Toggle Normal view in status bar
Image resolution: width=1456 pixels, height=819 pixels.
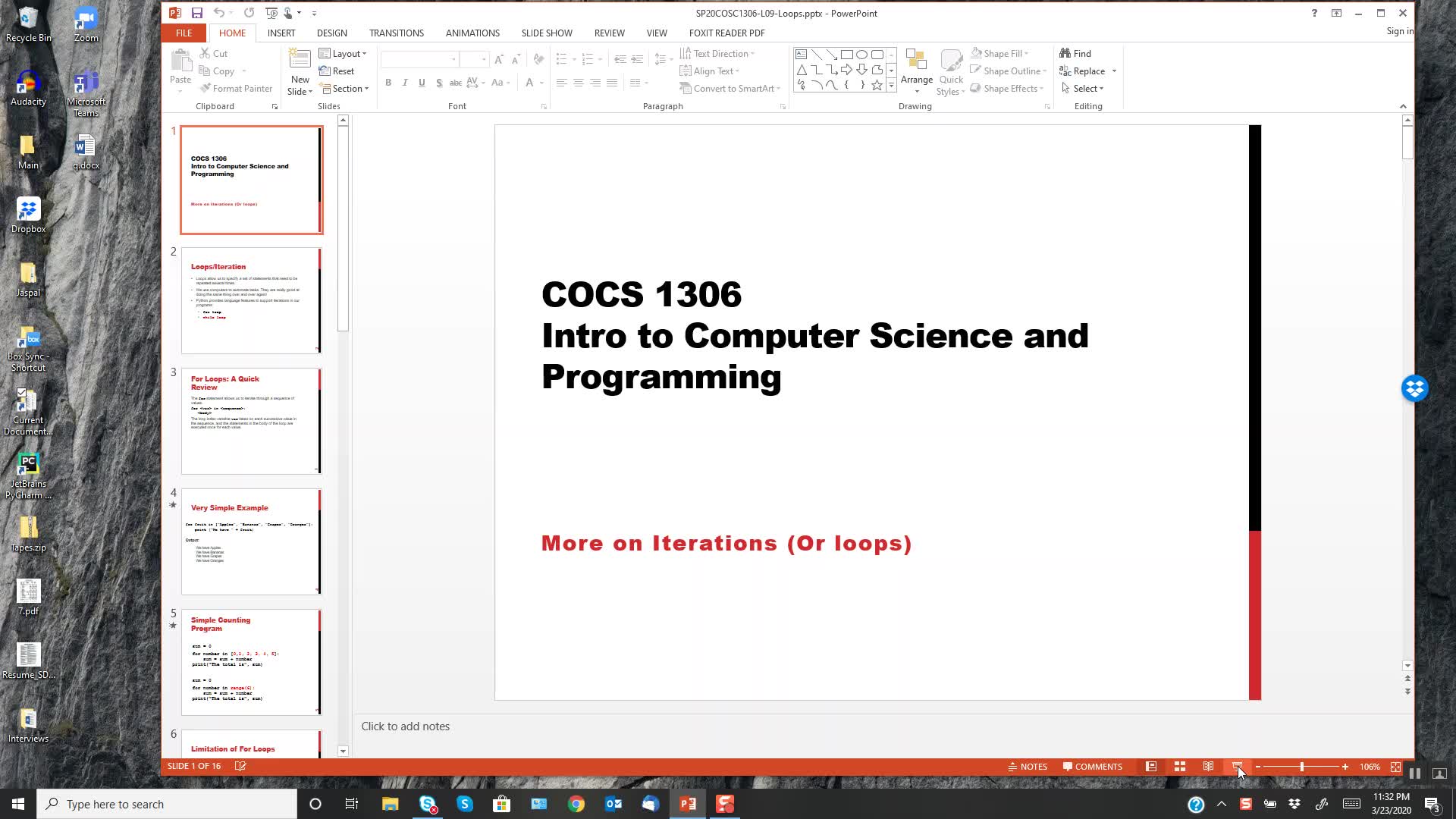(1151, 767)
